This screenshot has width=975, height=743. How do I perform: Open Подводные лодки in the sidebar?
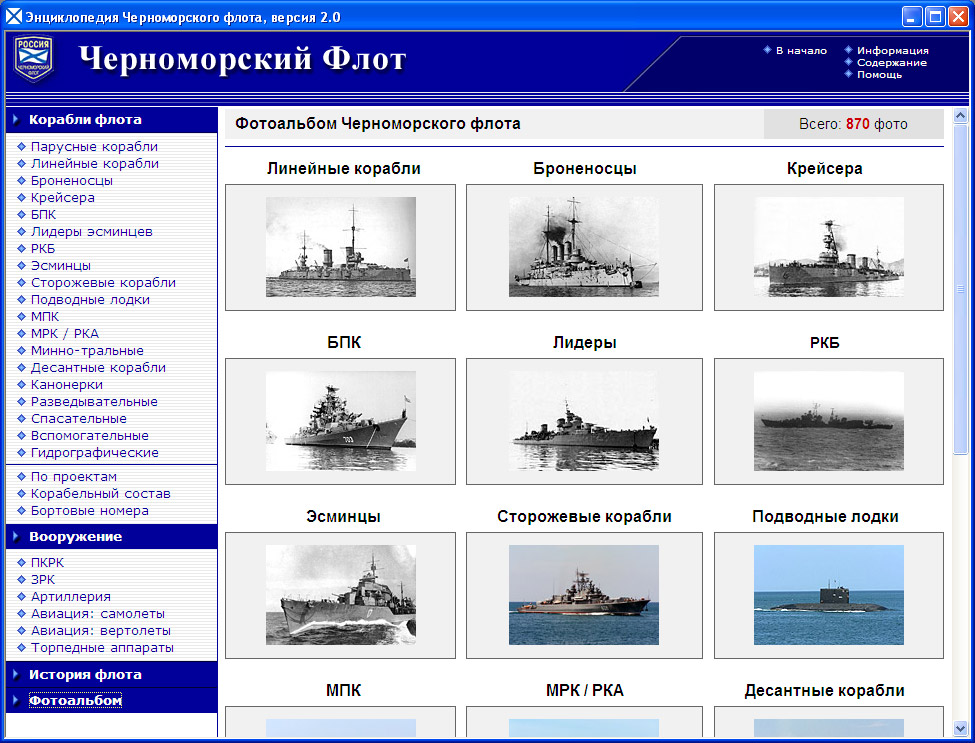[90, 300]
